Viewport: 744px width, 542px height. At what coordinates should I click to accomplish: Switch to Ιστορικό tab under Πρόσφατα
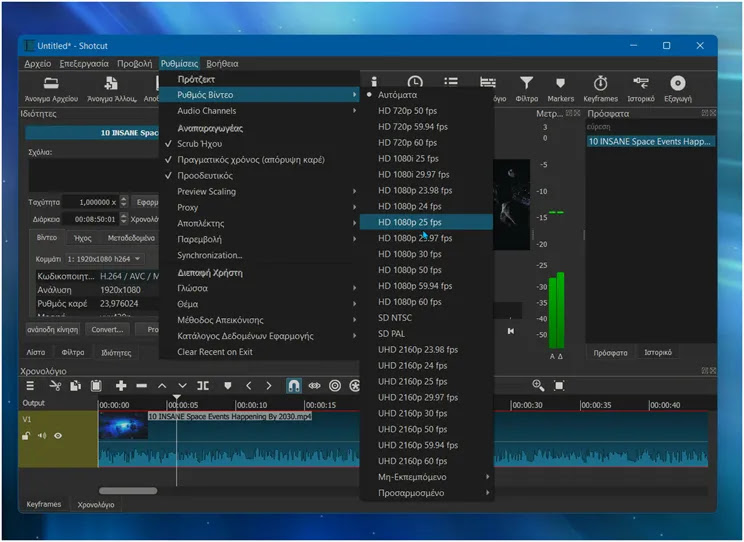click(658, 353)
